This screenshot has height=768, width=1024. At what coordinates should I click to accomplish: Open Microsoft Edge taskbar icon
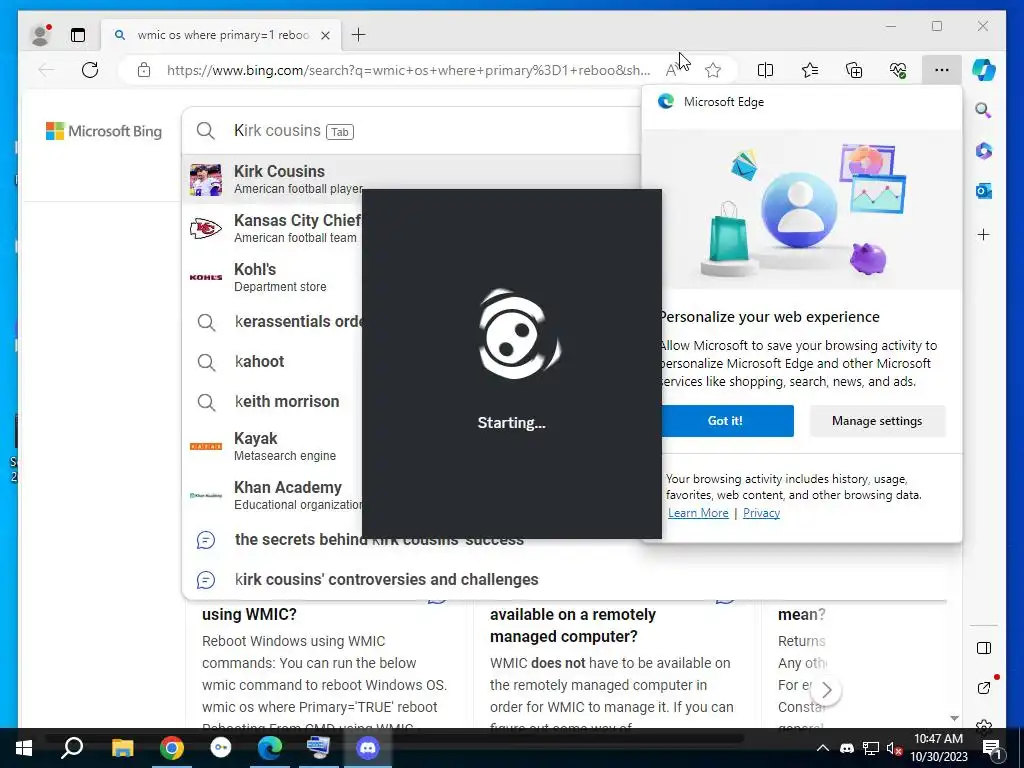coord(270,748)
